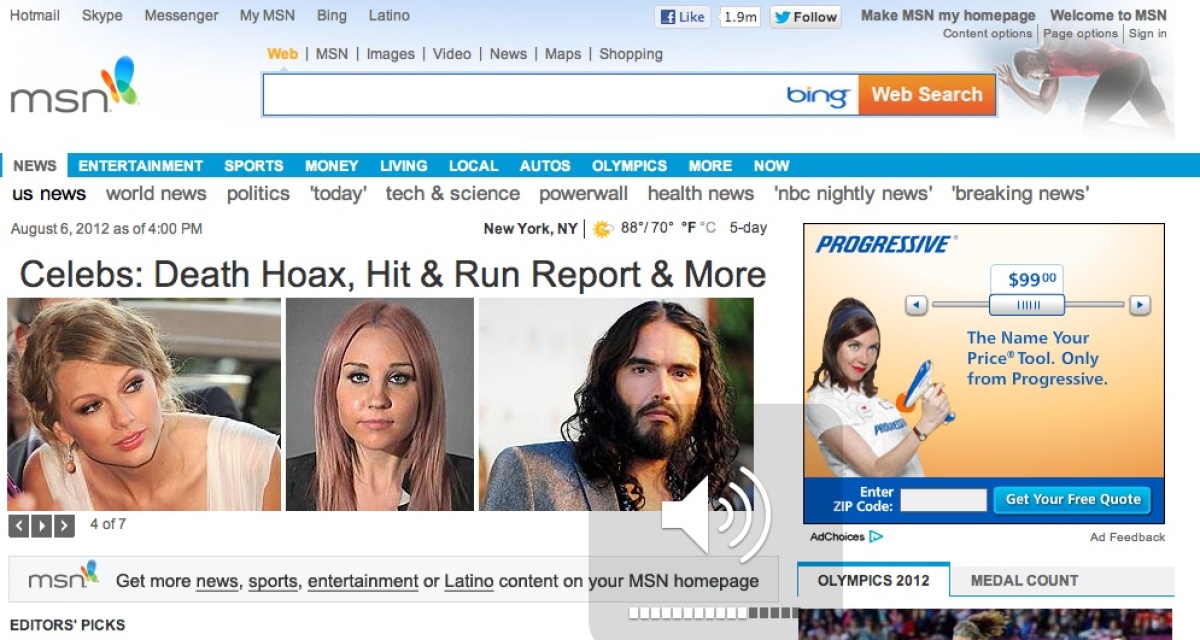Switch temperature to Fahrenheit
1200x640 pixels.
pos(688,228)
